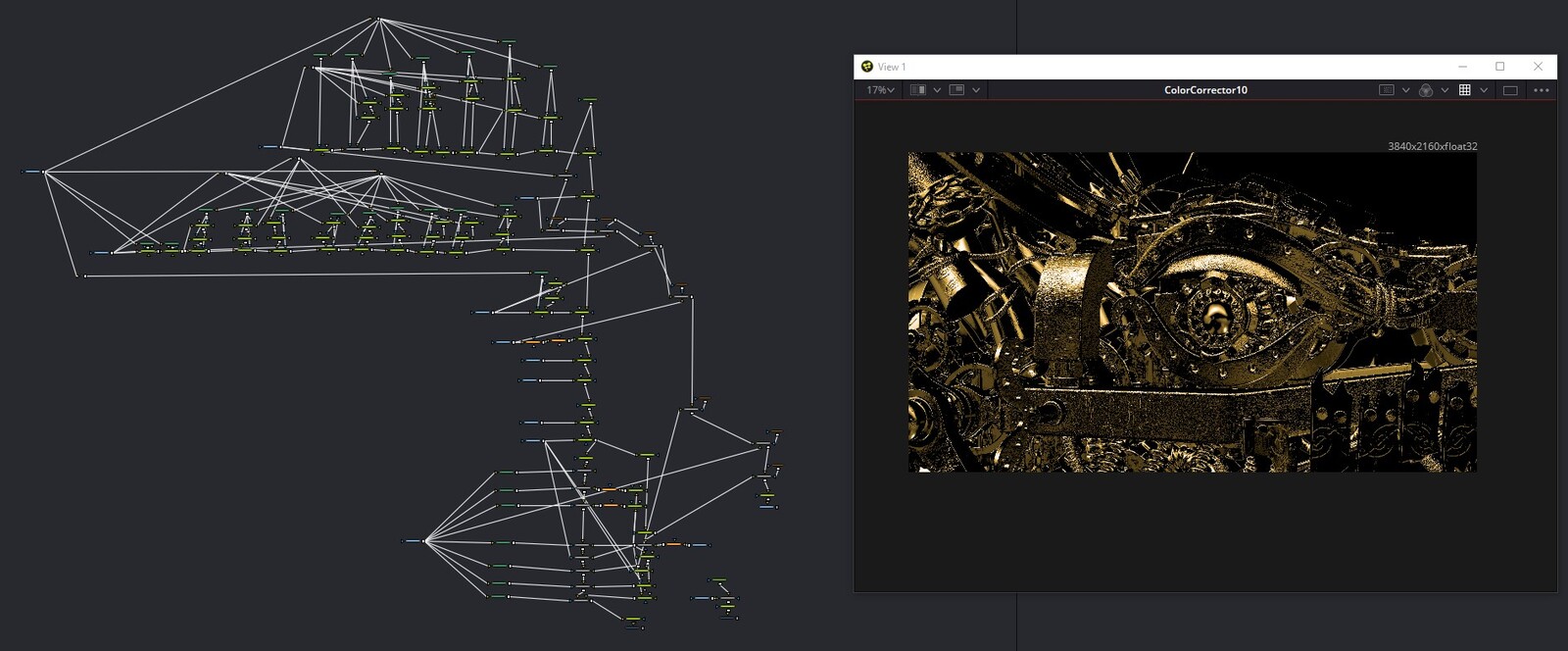Click the Fusion logo in View 1 title bar
The image size is (1568, 651).
pos(866,67)
